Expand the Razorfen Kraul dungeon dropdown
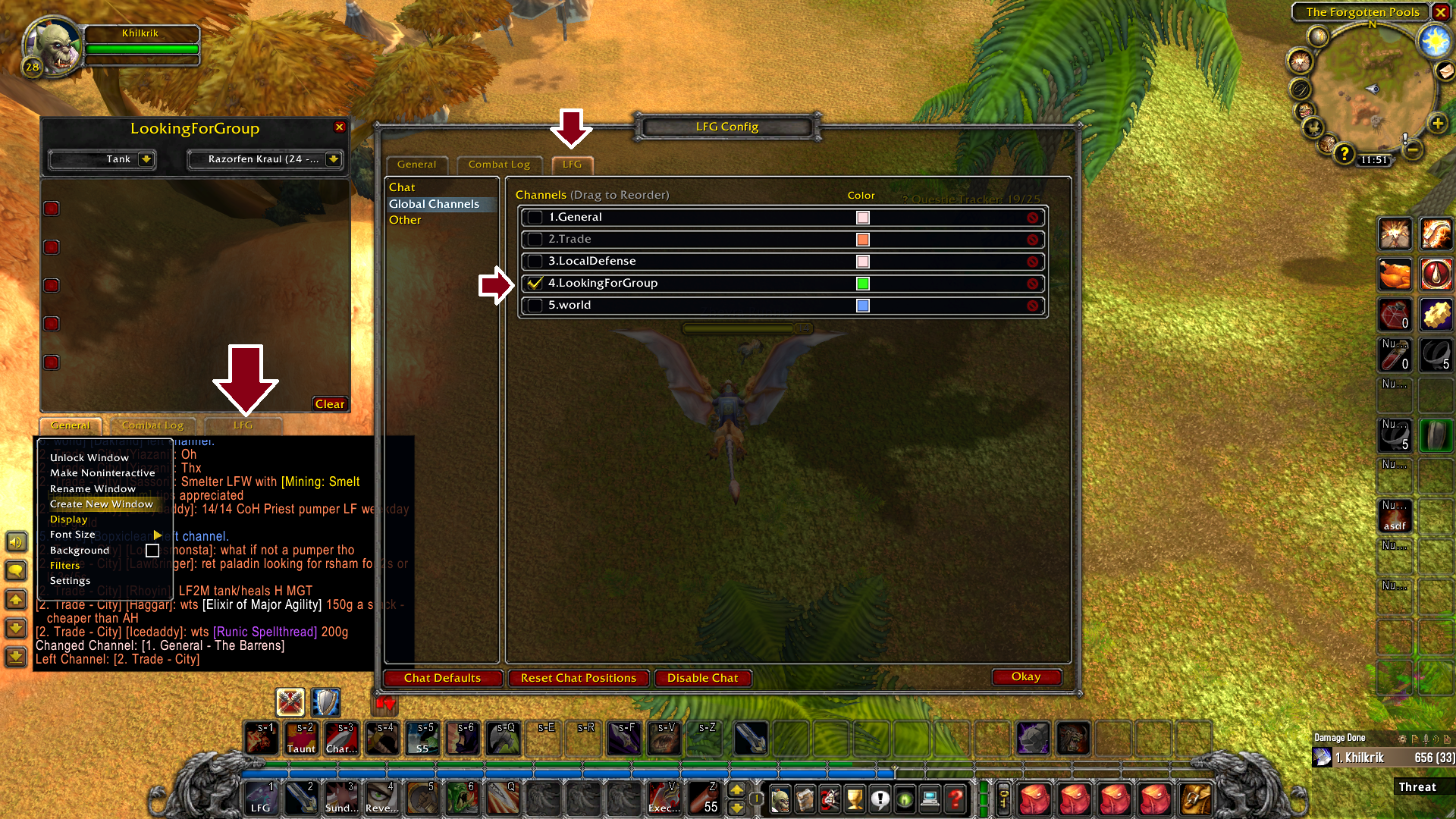This screenshot has height=819, width=1456. (x=335, y=159)
